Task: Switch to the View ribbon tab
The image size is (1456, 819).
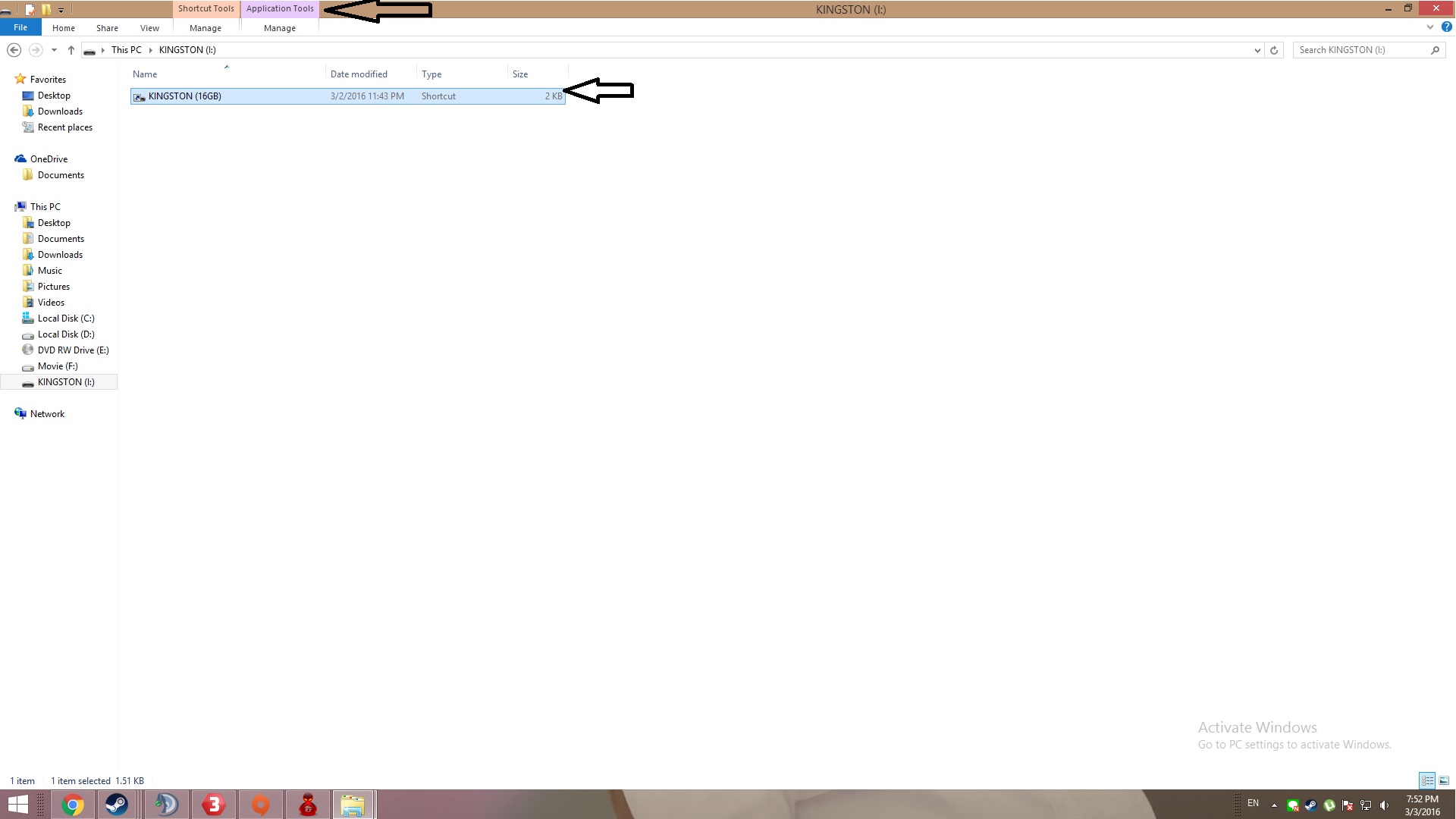Action: pos(149,28)
